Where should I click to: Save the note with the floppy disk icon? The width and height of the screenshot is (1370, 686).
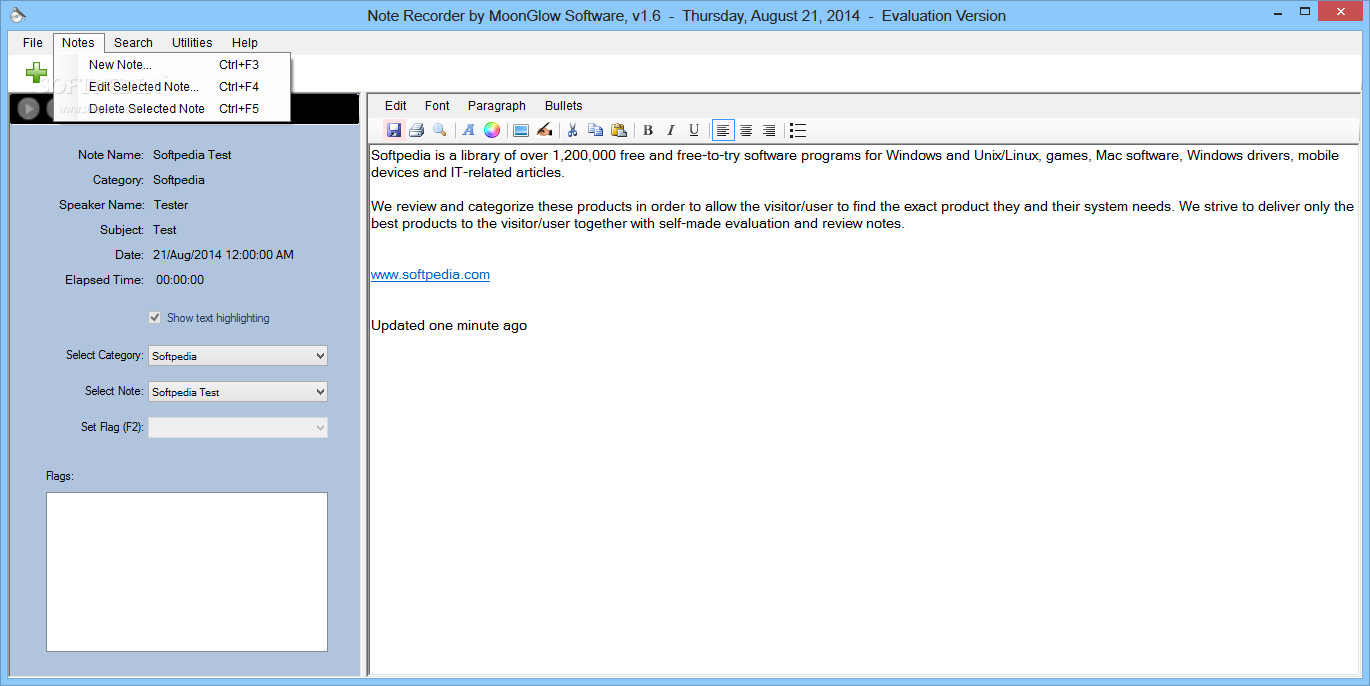coord(394,130)
